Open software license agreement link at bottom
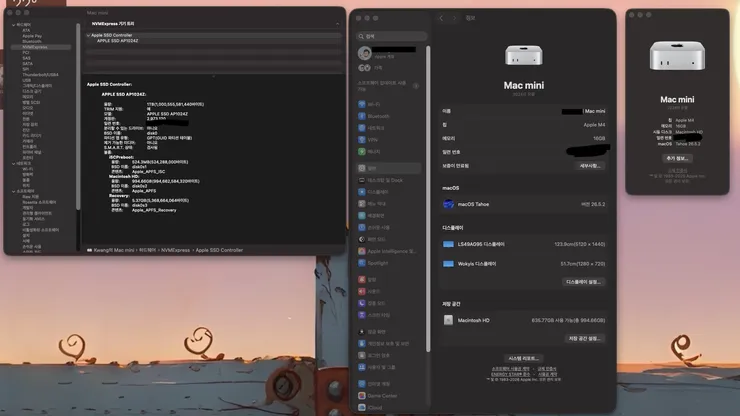Screen dimensions: 740x416 tap(511, 369)
